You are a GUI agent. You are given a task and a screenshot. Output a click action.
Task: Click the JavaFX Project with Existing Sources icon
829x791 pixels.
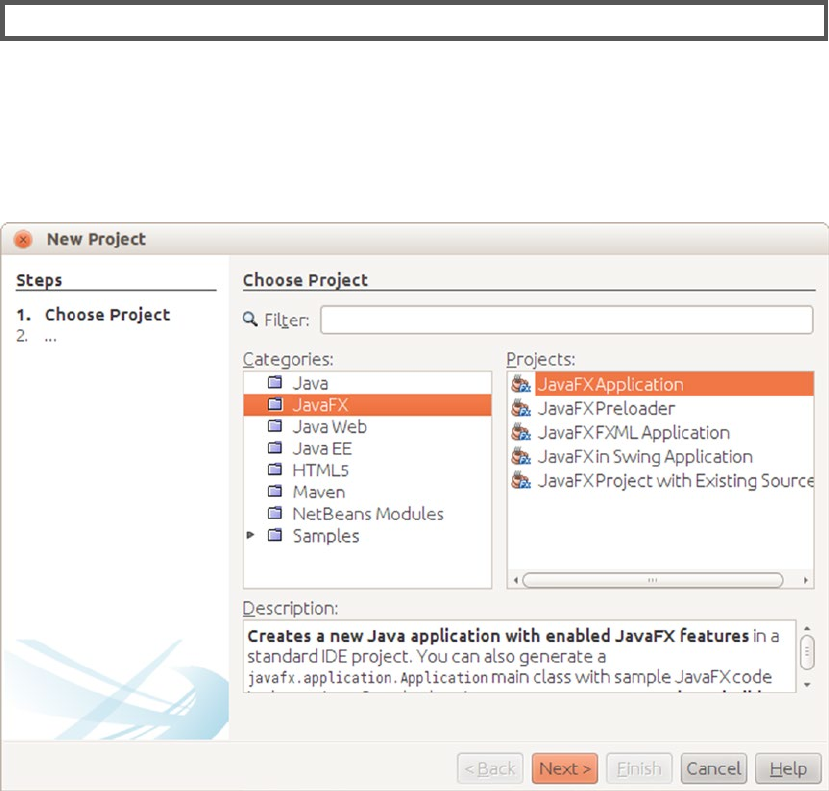point(521,481)
